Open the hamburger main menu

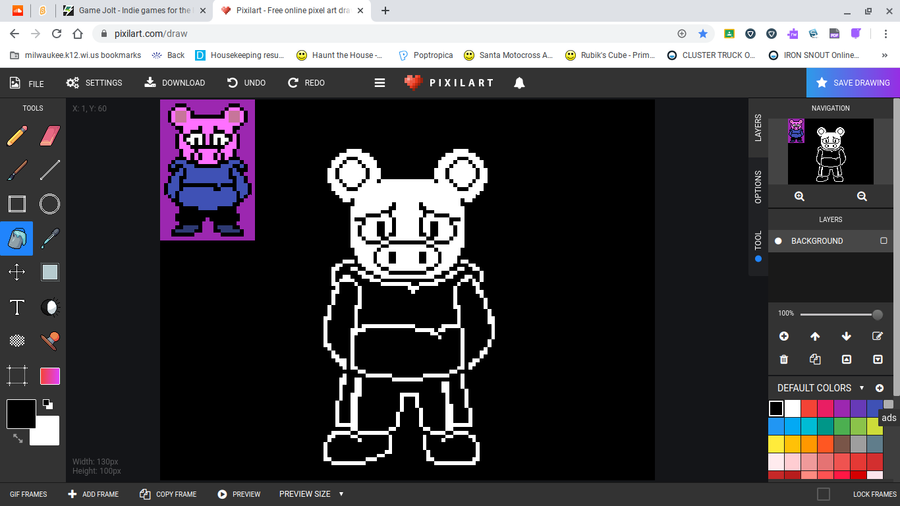(x=379, y=83)
